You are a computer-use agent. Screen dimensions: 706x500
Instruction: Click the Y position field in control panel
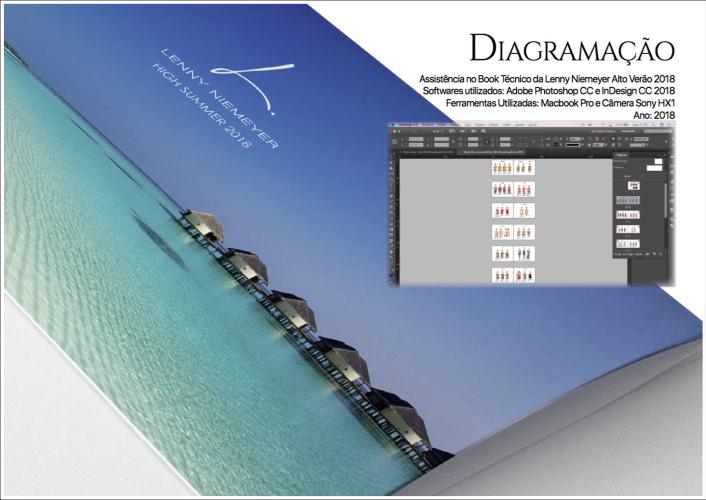(416, 145)
